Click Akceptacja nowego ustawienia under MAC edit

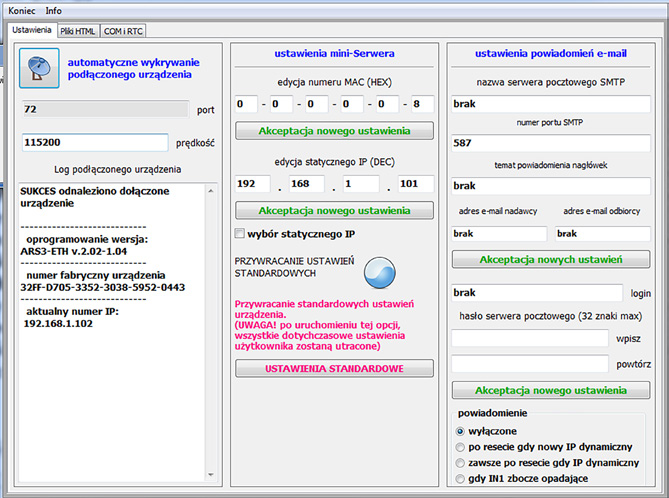[334, 131]
